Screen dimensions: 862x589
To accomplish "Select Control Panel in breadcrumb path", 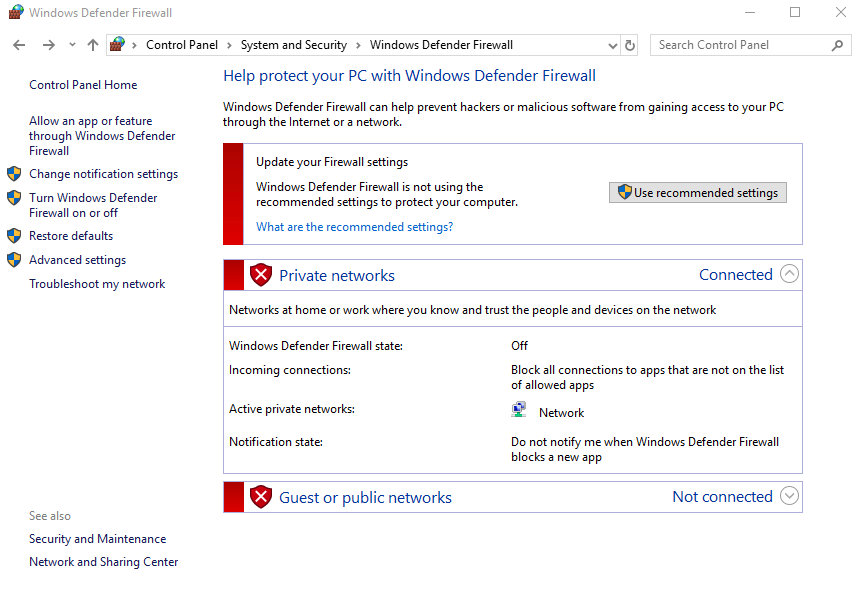I will tap(182, 45).
